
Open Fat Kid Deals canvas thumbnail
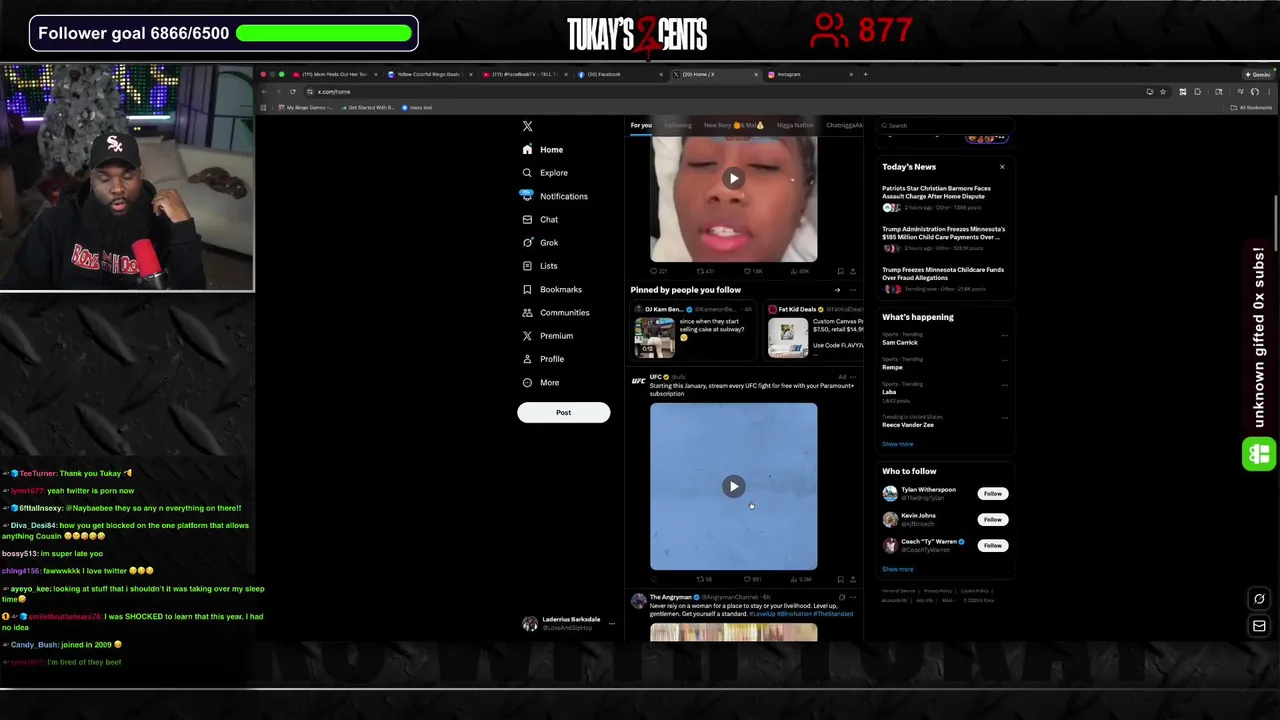click(788, 338)
